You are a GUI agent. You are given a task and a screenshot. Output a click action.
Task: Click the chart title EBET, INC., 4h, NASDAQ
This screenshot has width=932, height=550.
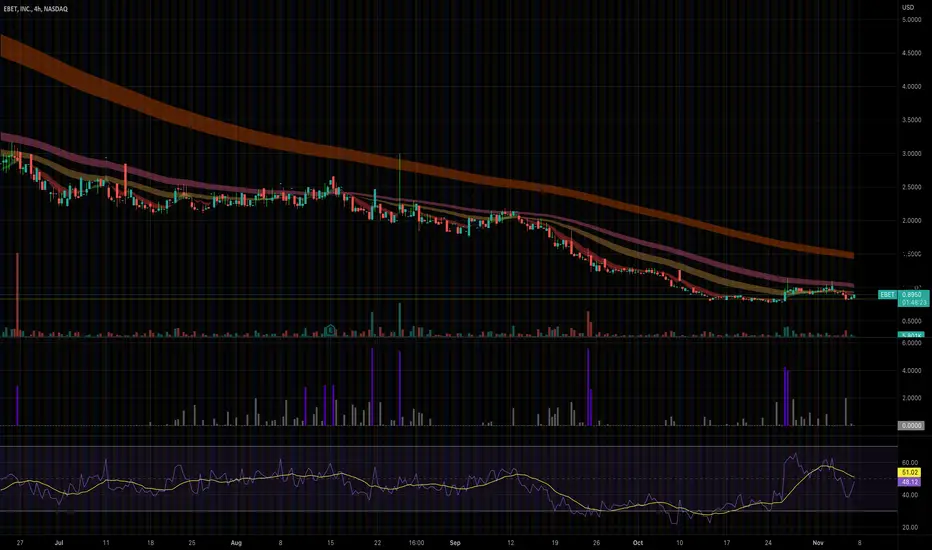coord(36,9)
